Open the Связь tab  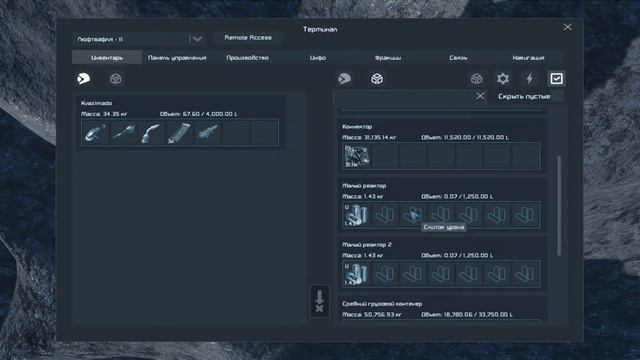458,58
